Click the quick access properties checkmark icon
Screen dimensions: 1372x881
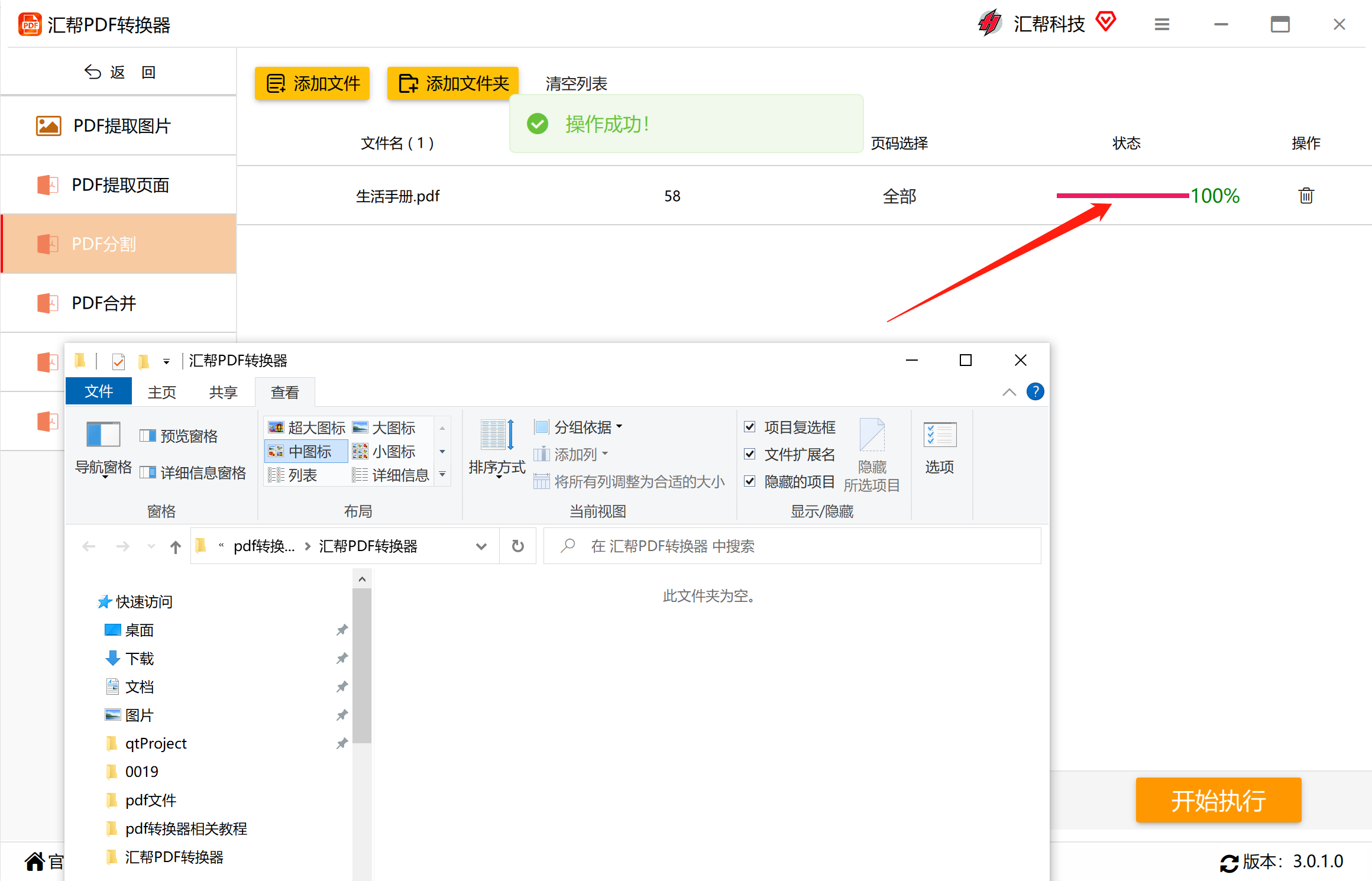118,361
